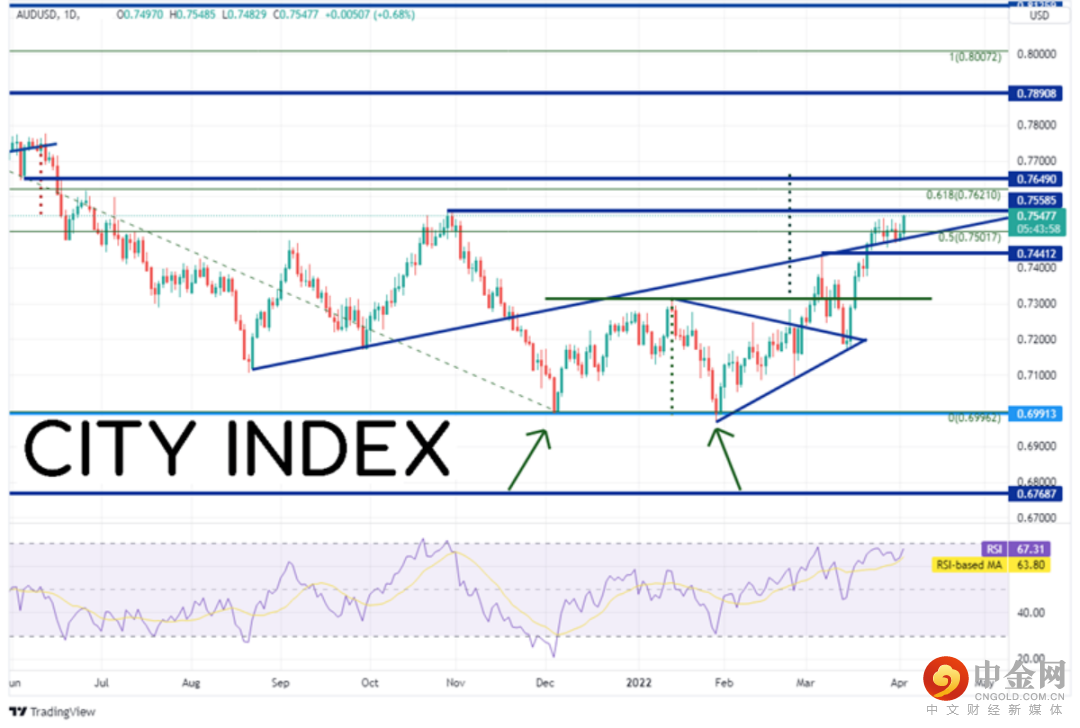Image resolution: width=1080 pixels, height=728 pixels.
Task: Click the 0.75585 price label
Action: point(1036,200)
